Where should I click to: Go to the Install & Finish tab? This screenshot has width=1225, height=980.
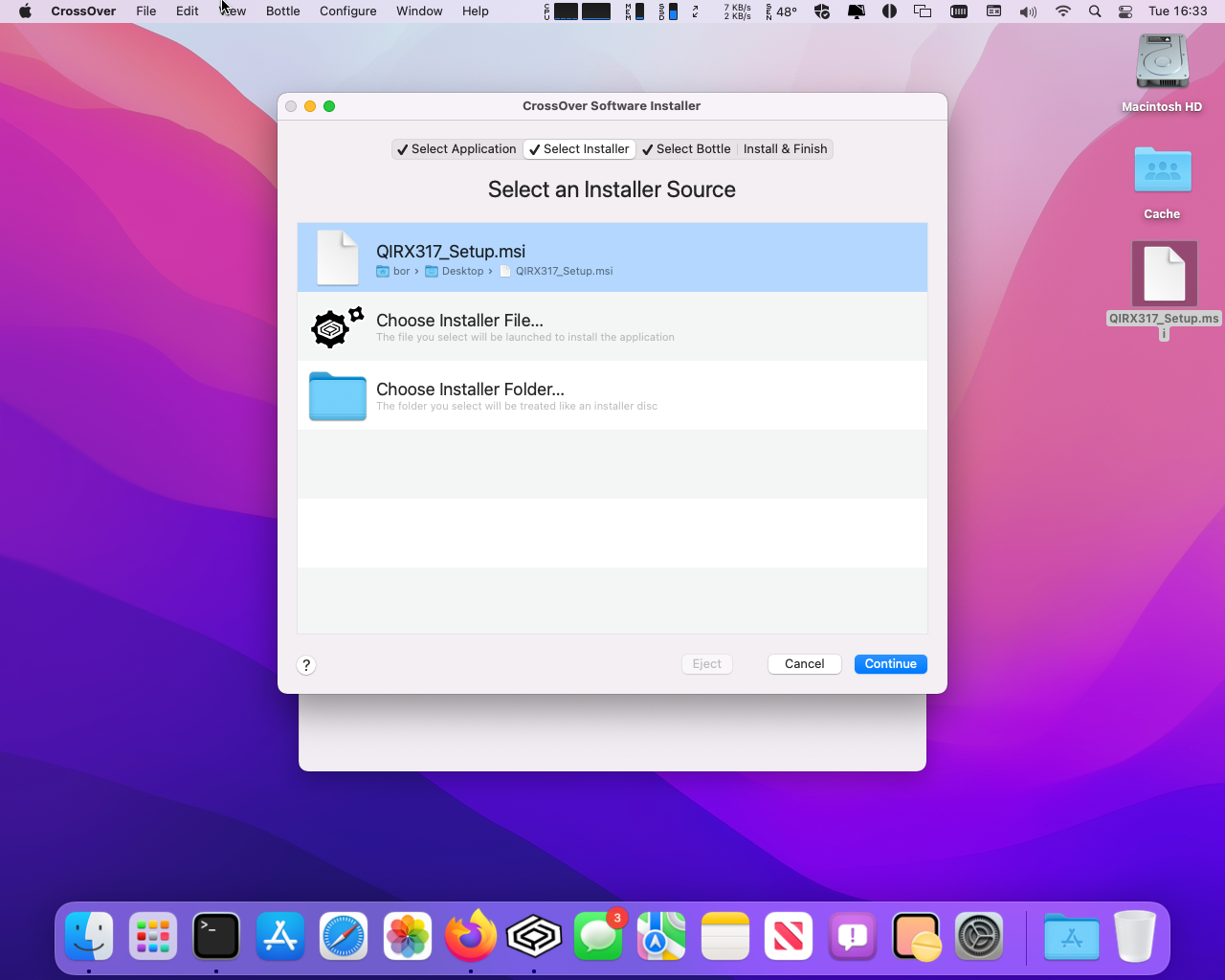tap(785, 149)
